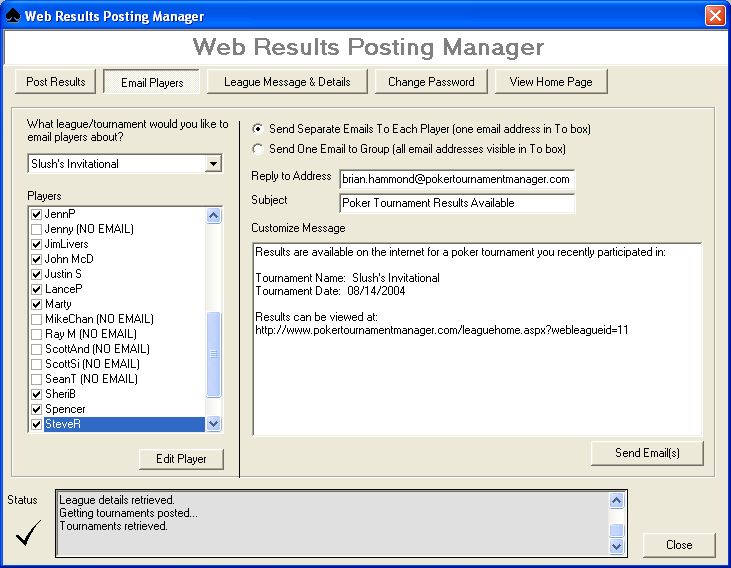Check the SeanT (NO EMAIL) checkbox

coord(36,379)
